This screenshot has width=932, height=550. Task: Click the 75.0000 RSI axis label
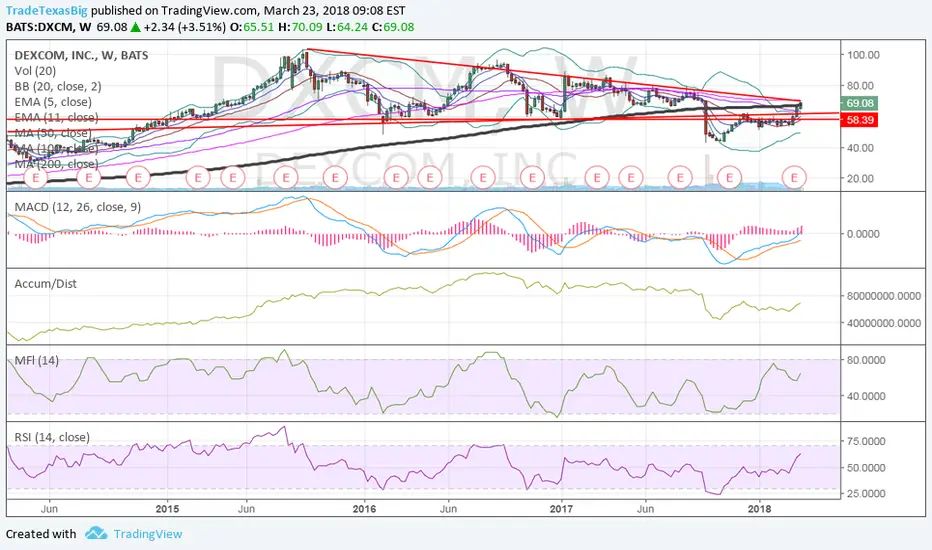[x=866, y=441]
